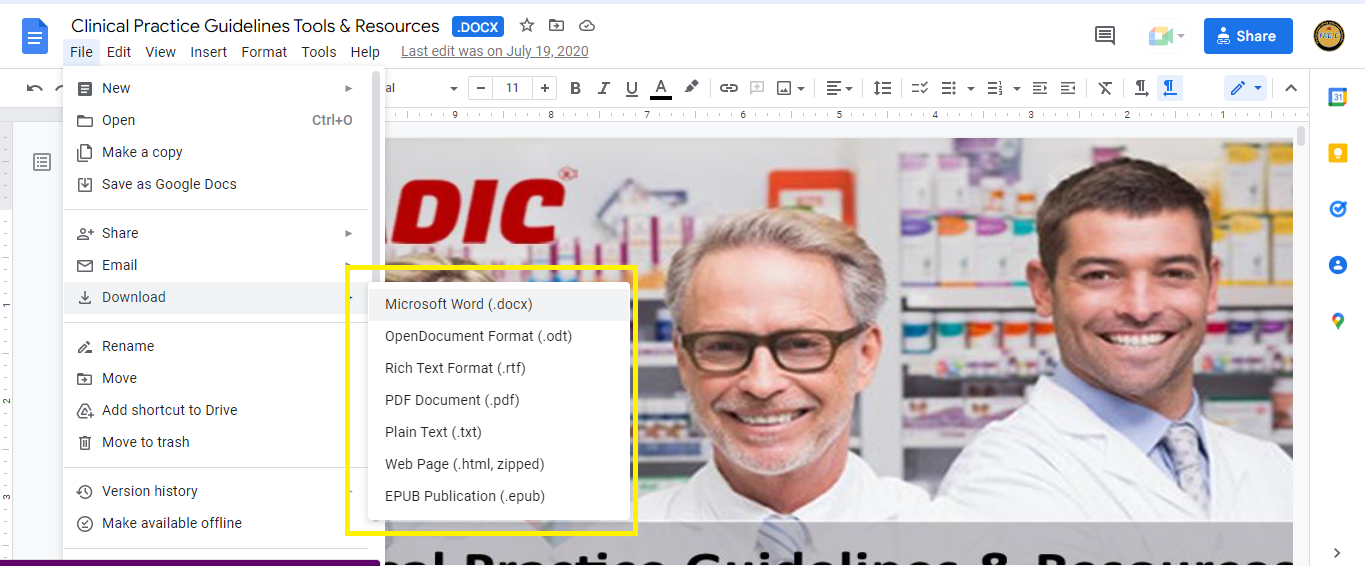
Task: Choose Save as Google Docs
Action: pyautogui.click(x=216, y=184)
